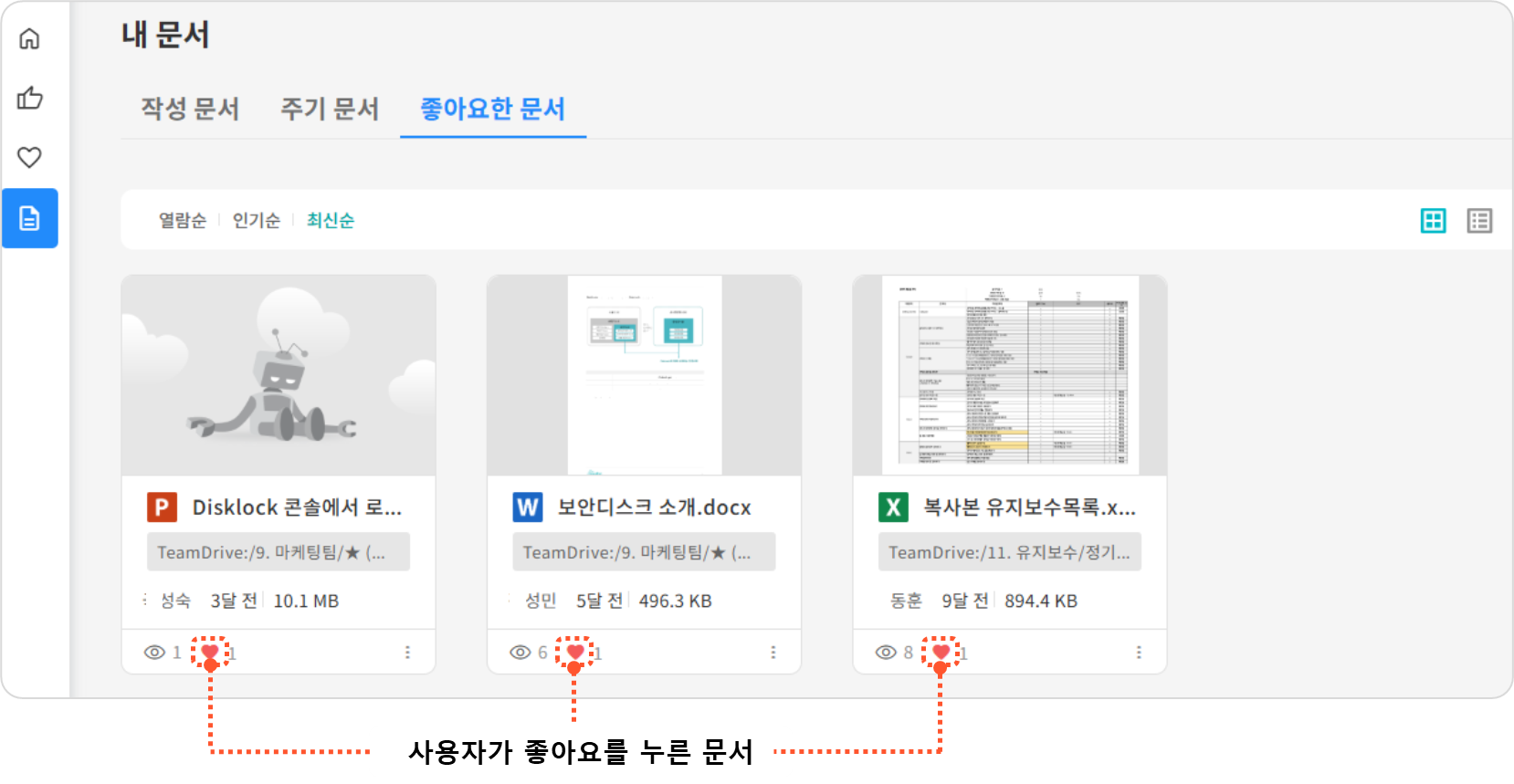The width and height of the screenshot is (1514, 784).
Task: Toggle the heart on 보안디스크 소개.docx
Action: pos(575,652)
